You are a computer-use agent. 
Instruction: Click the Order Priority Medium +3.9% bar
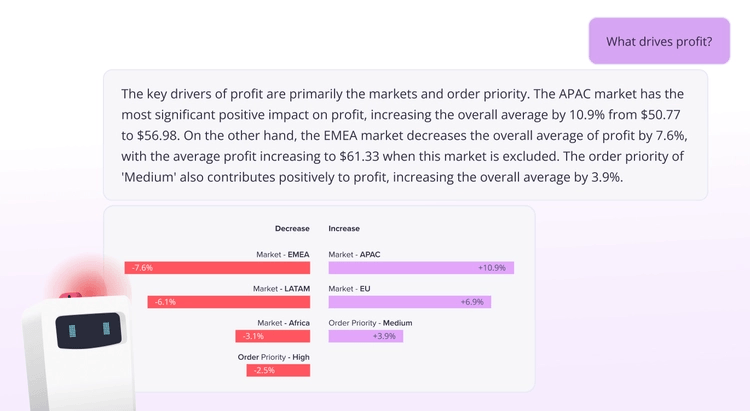point(366,336)
